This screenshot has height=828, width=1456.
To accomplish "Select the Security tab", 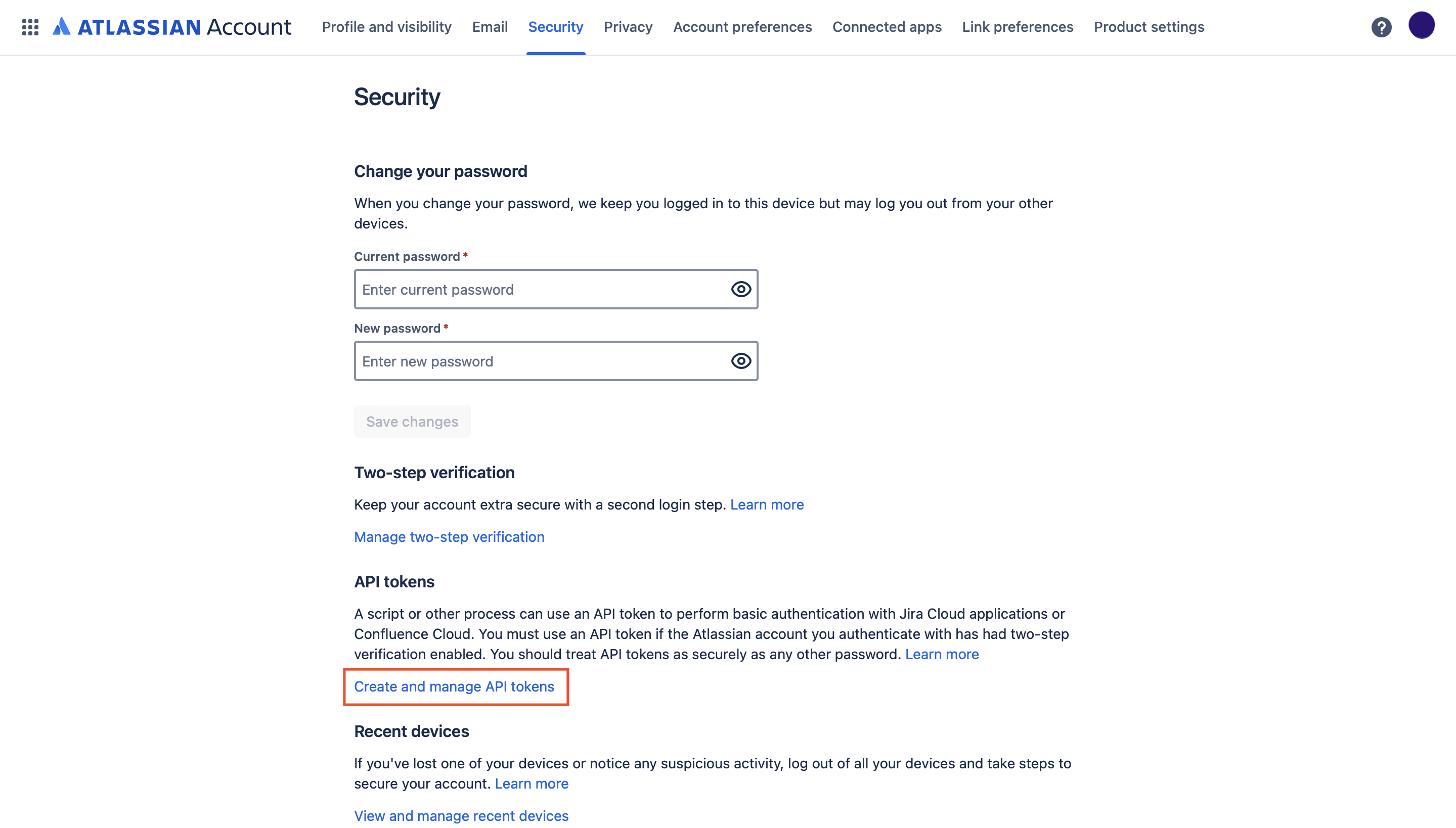I will pos(555,27).
